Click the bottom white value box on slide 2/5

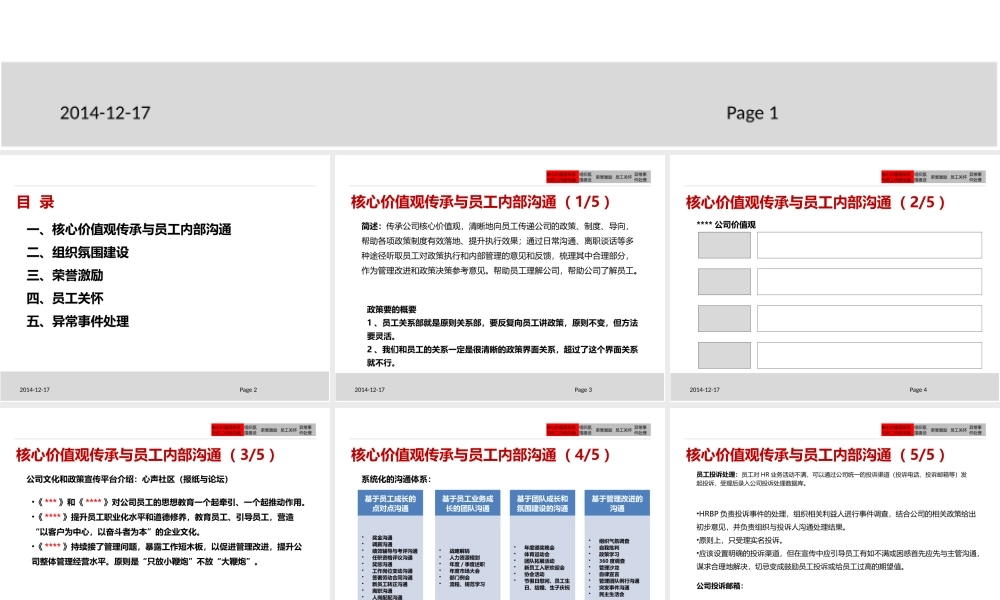[x=869, y=356]
